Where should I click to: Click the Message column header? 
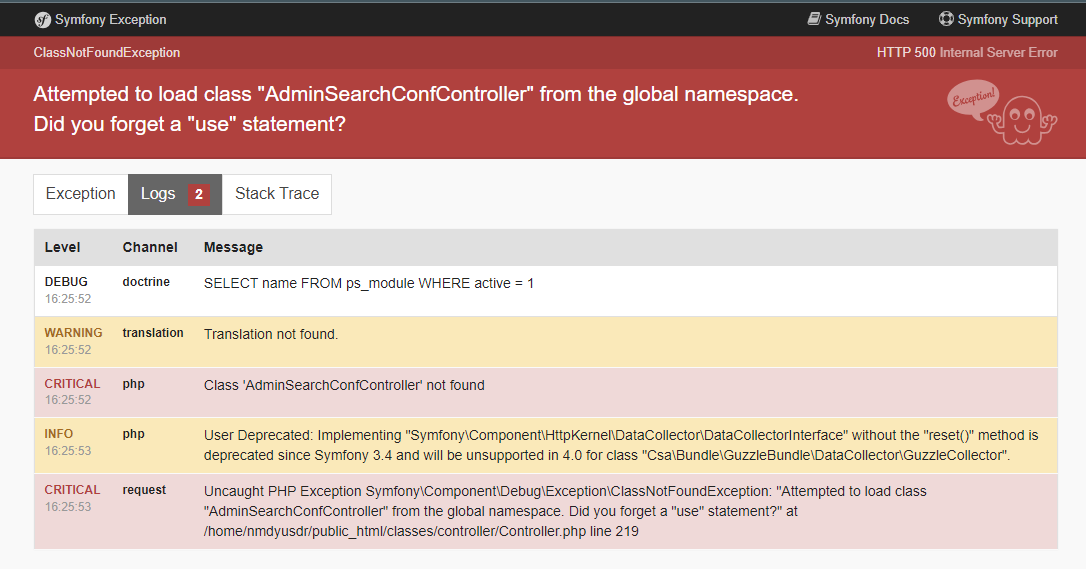coord(233,247)
